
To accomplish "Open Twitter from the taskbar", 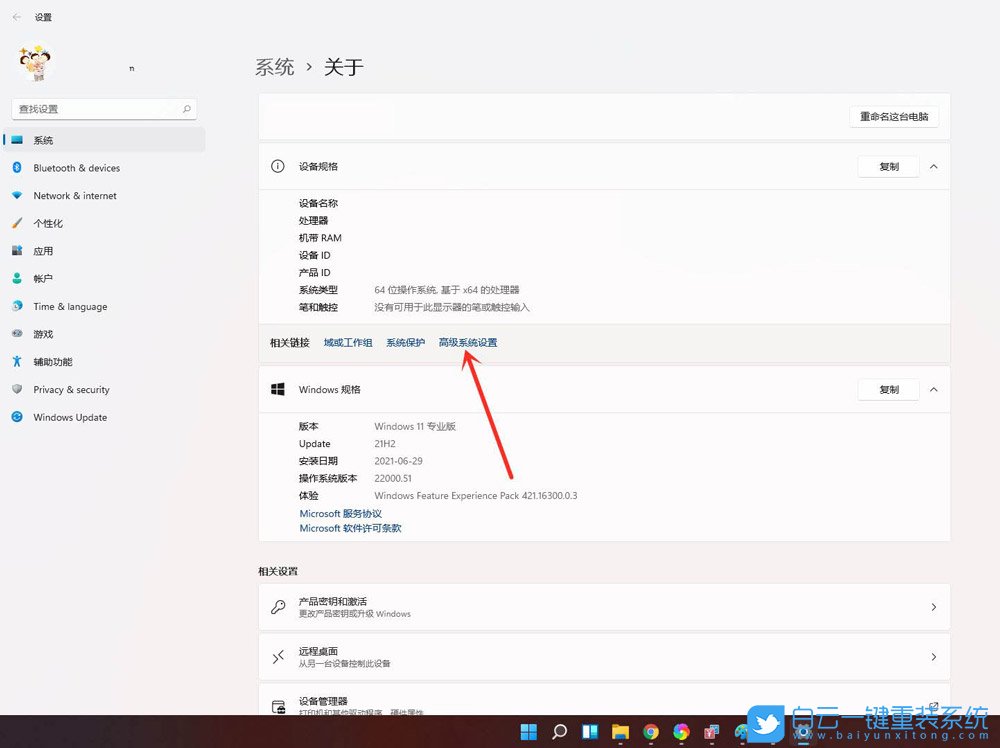I will tap(772, 731).
